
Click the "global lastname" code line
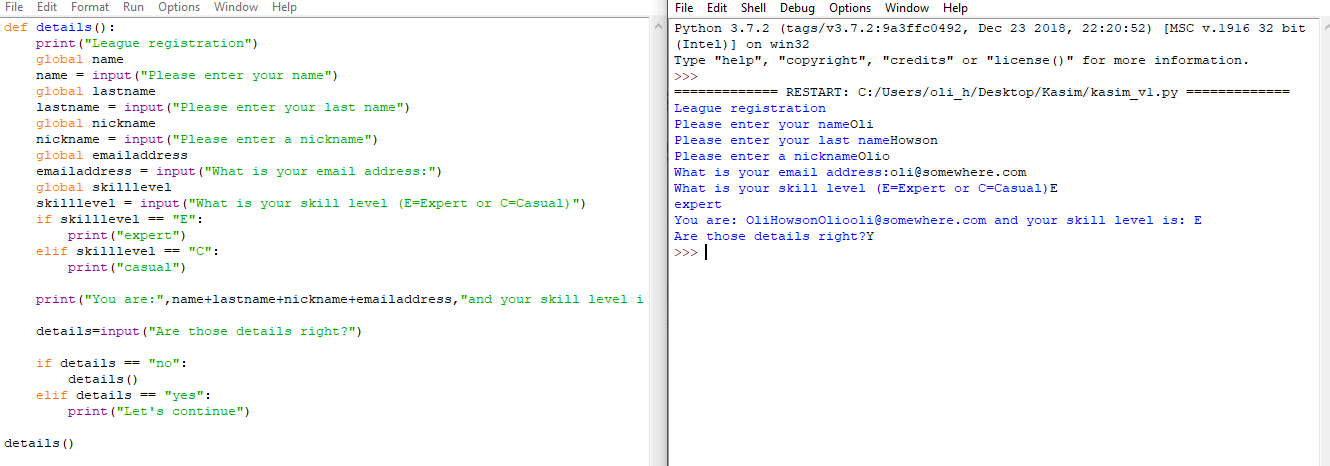[96, 92]
